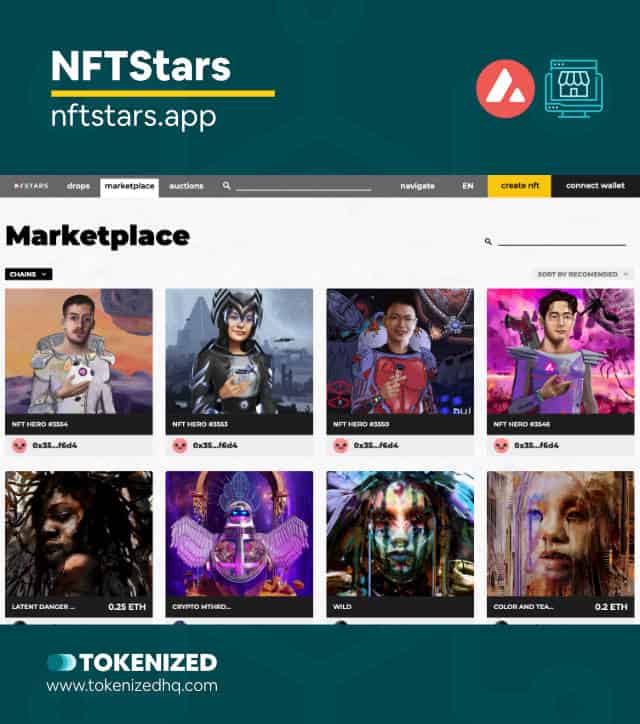Screen dimensions: 640x724
Task: Click pink avatar under second NFT Hero card
Action: coord(180,446)
